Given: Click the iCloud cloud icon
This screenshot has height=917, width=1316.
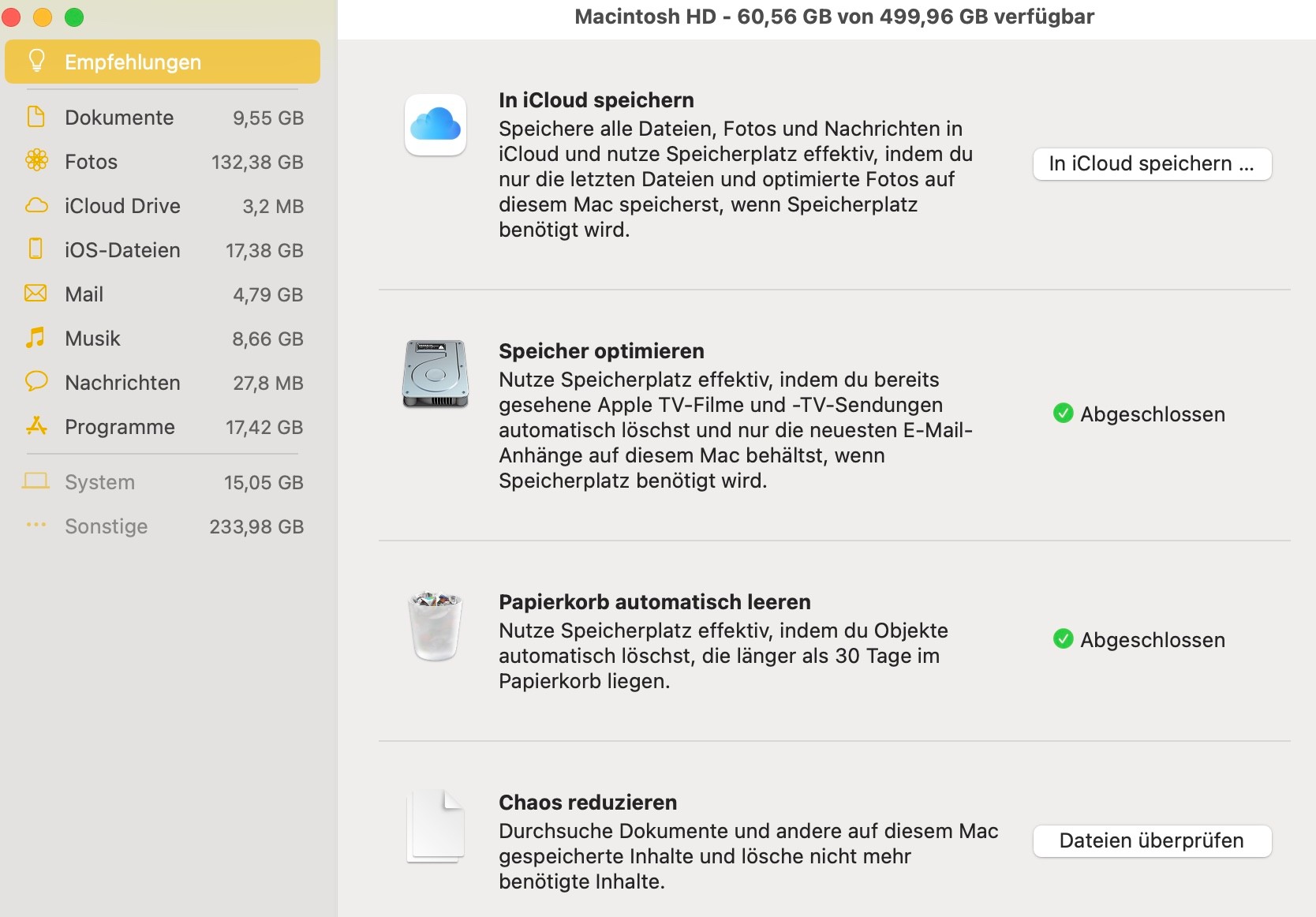Looking at the screenshot, I should pyautogui.click(x=435, y=125).
